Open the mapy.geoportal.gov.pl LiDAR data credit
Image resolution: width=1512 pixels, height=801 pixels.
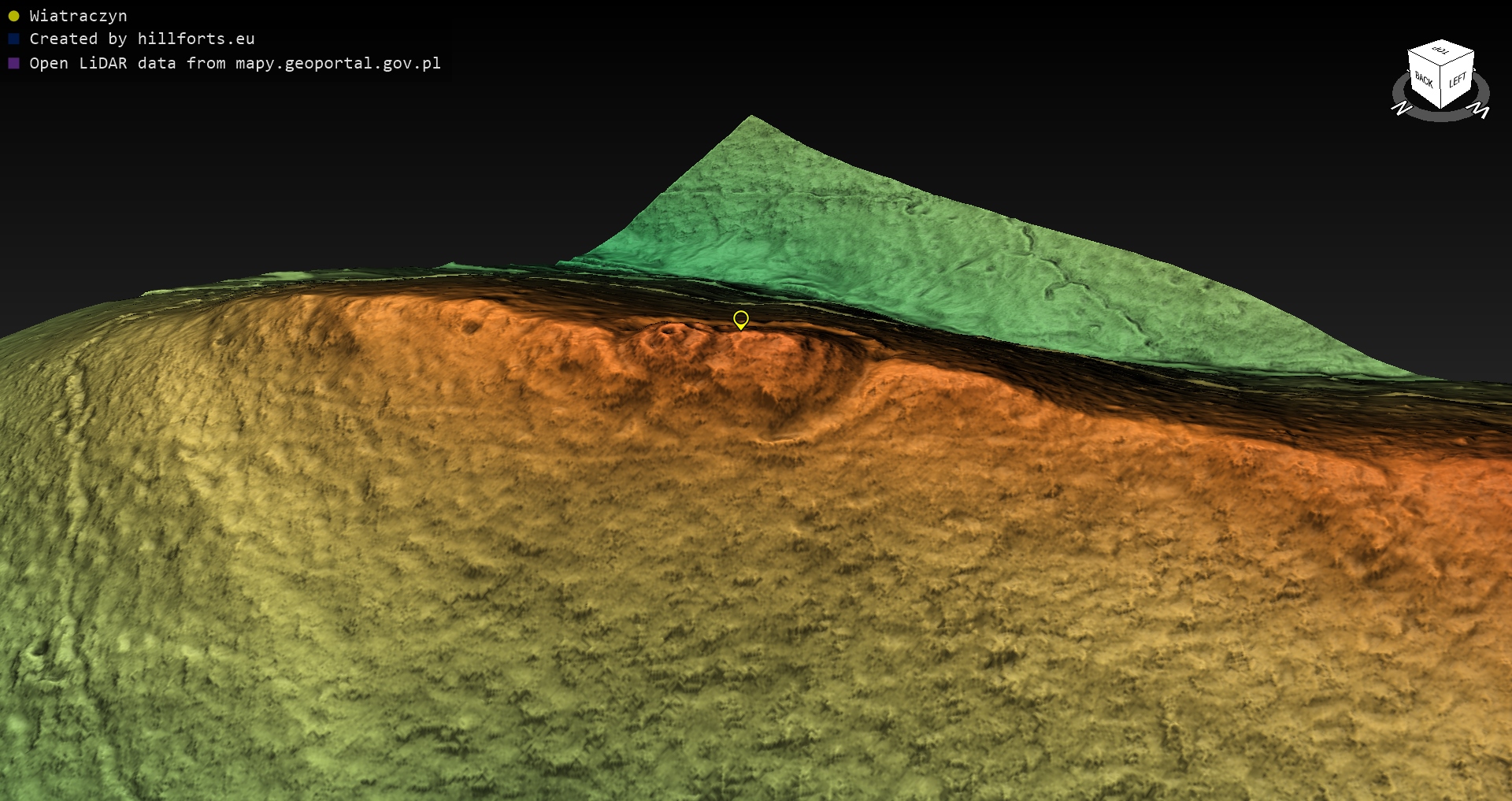(x=235, y=63)
